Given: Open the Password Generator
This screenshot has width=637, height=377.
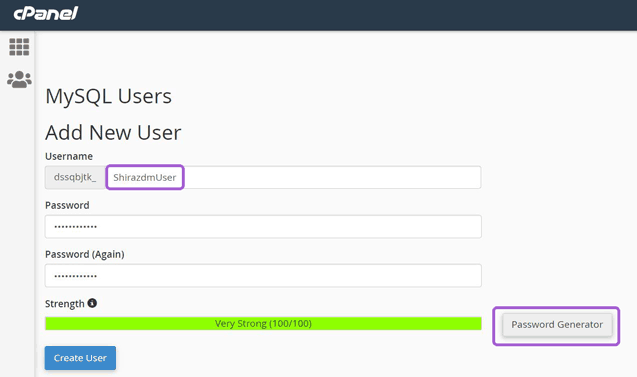Looking at the screenshot, I should click(x=557, y=325).
